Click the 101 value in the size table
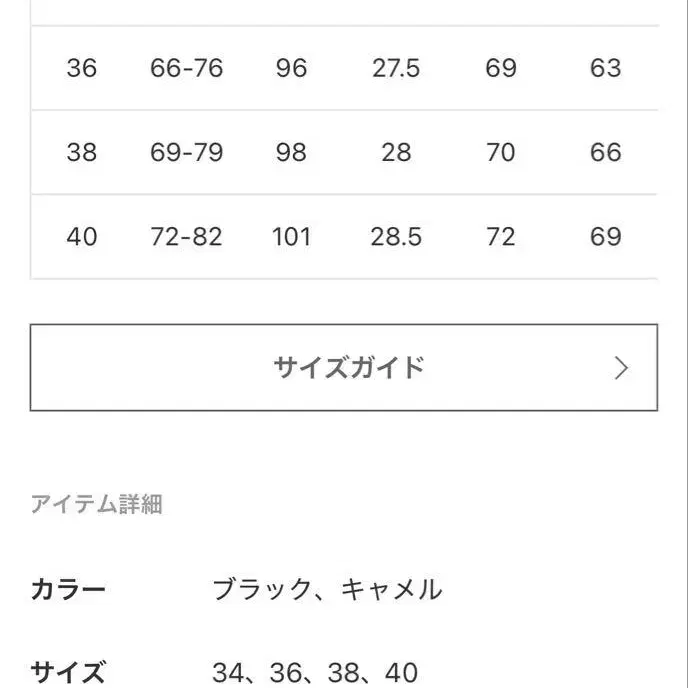688x688 pixels. (x=291, y=237)
